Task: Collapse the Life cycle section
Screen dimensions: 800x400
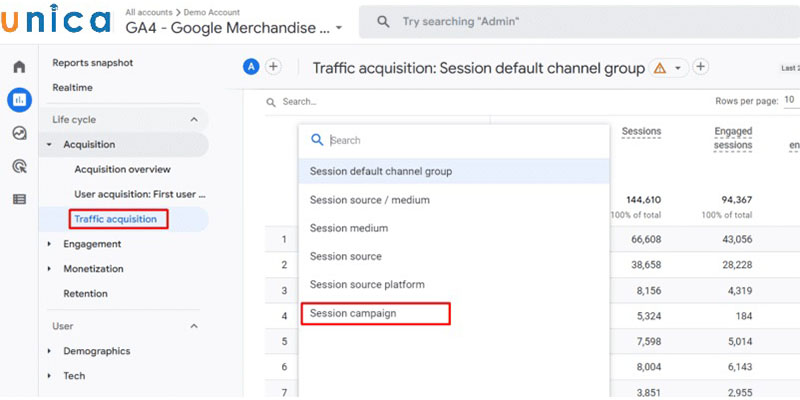Action: tap(193, 120)
